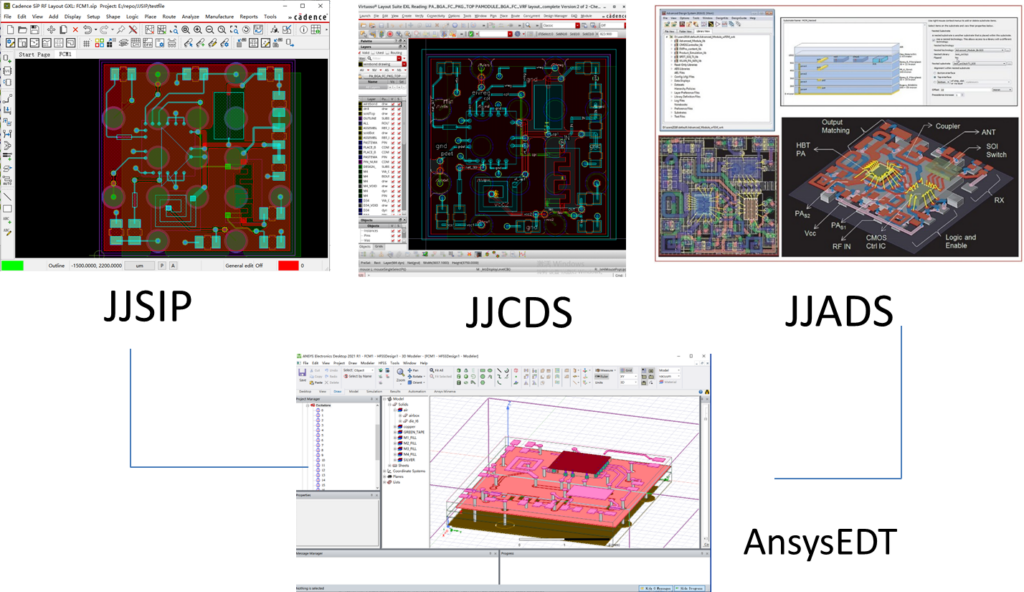This screenshot has width=1024, height=592.
Task: Click the um units button in Cadence status bar
Action: tap(138, 265)
